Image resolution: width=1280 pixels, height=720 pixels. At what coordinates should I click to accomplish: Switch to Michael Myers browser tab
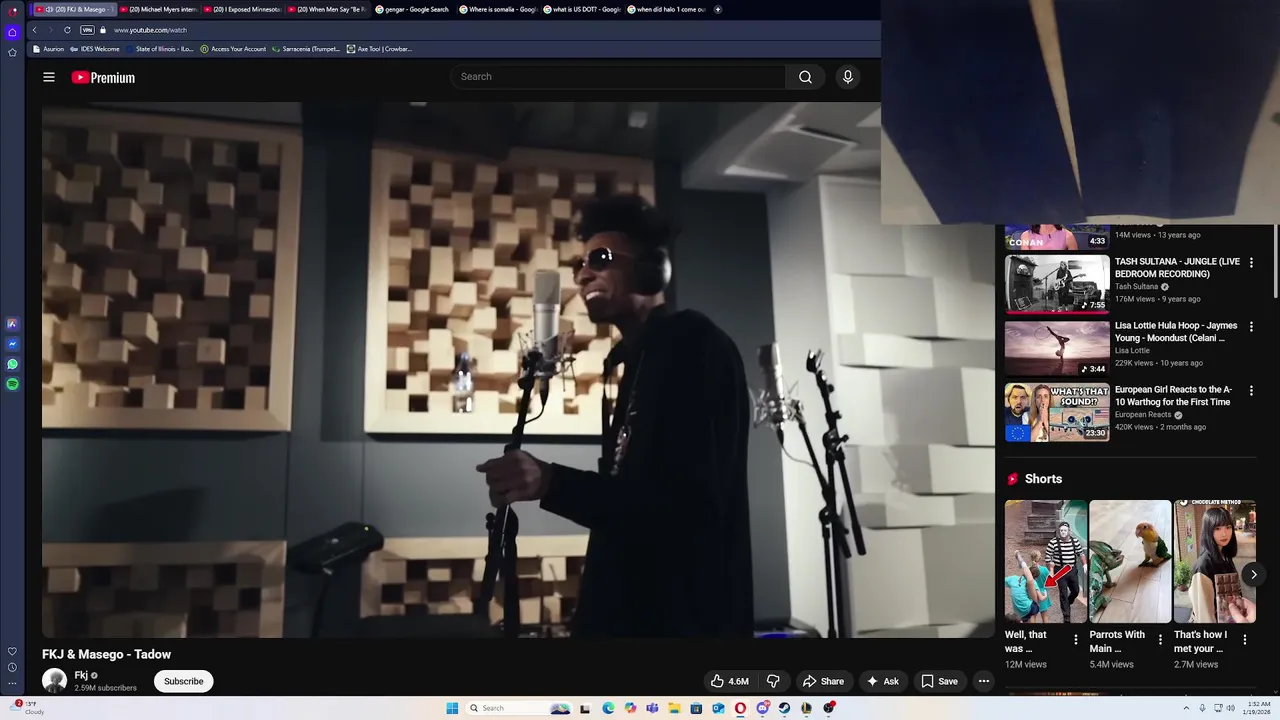click(x=159, y=9)
